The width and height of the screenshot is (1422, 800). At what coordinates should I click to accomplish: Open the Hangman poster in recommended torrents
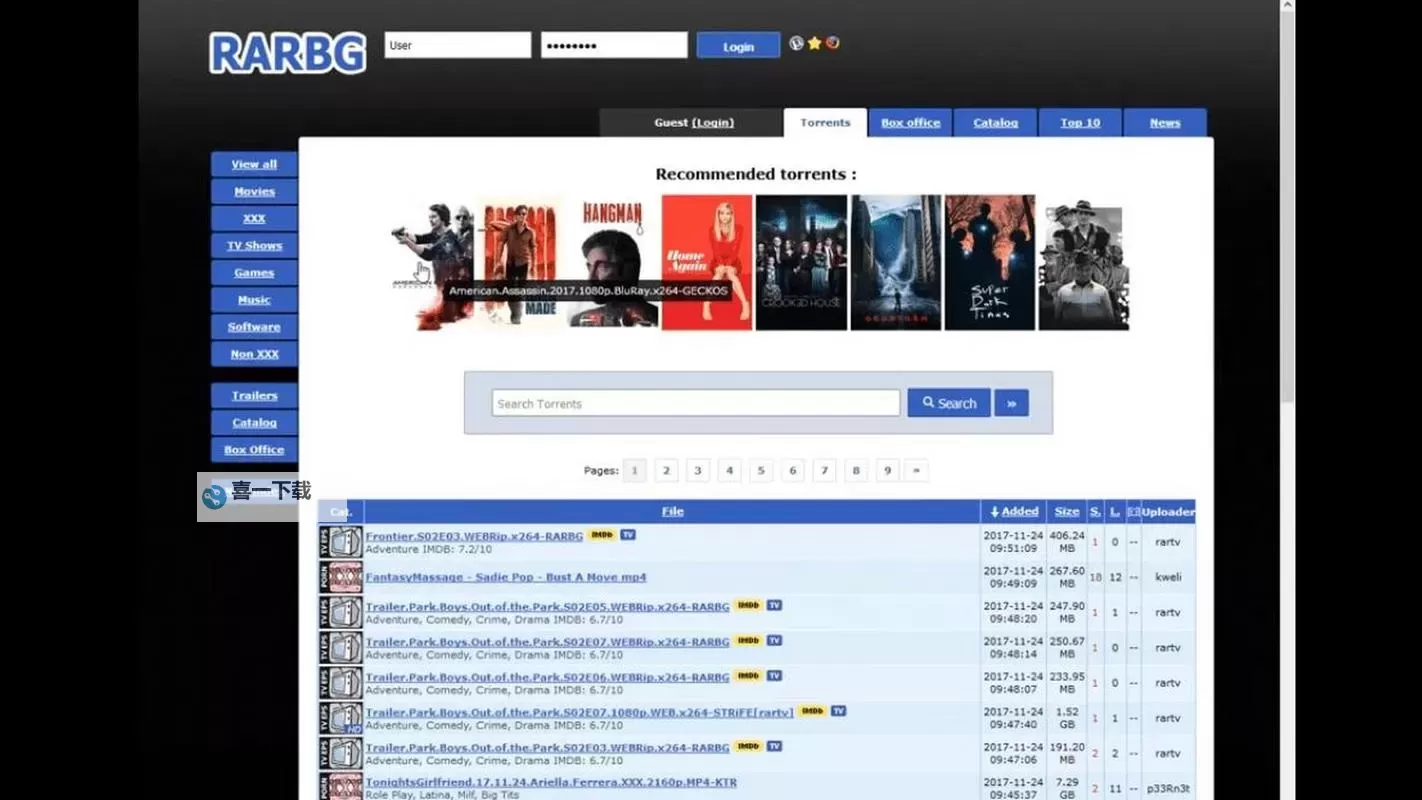[x=612, y=262]
